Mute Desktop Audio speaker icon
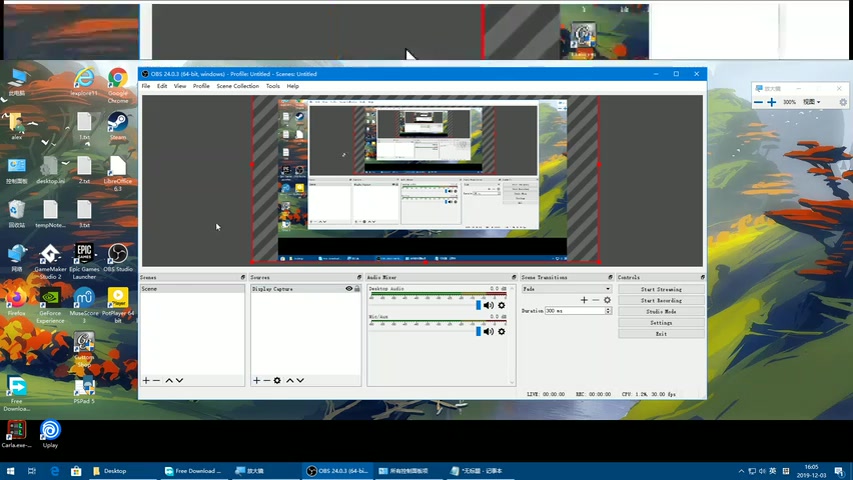 coord(489,305)
